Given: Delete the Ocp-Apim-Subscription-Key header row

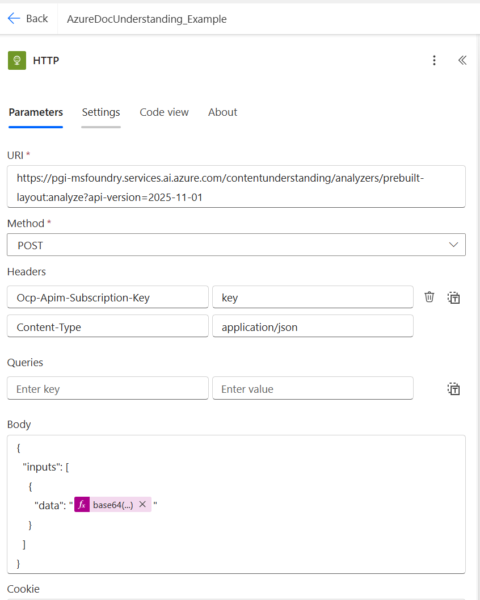Looking at the screenshot, I should (429, 297).
